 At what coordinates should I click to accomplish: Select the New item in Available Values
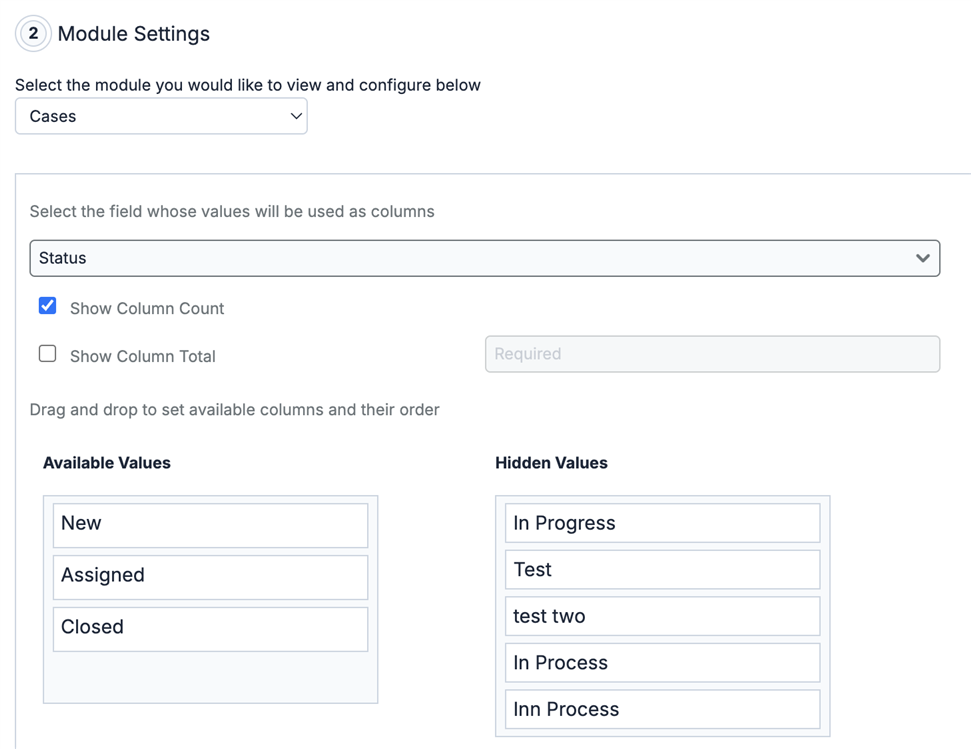point(210,524)
